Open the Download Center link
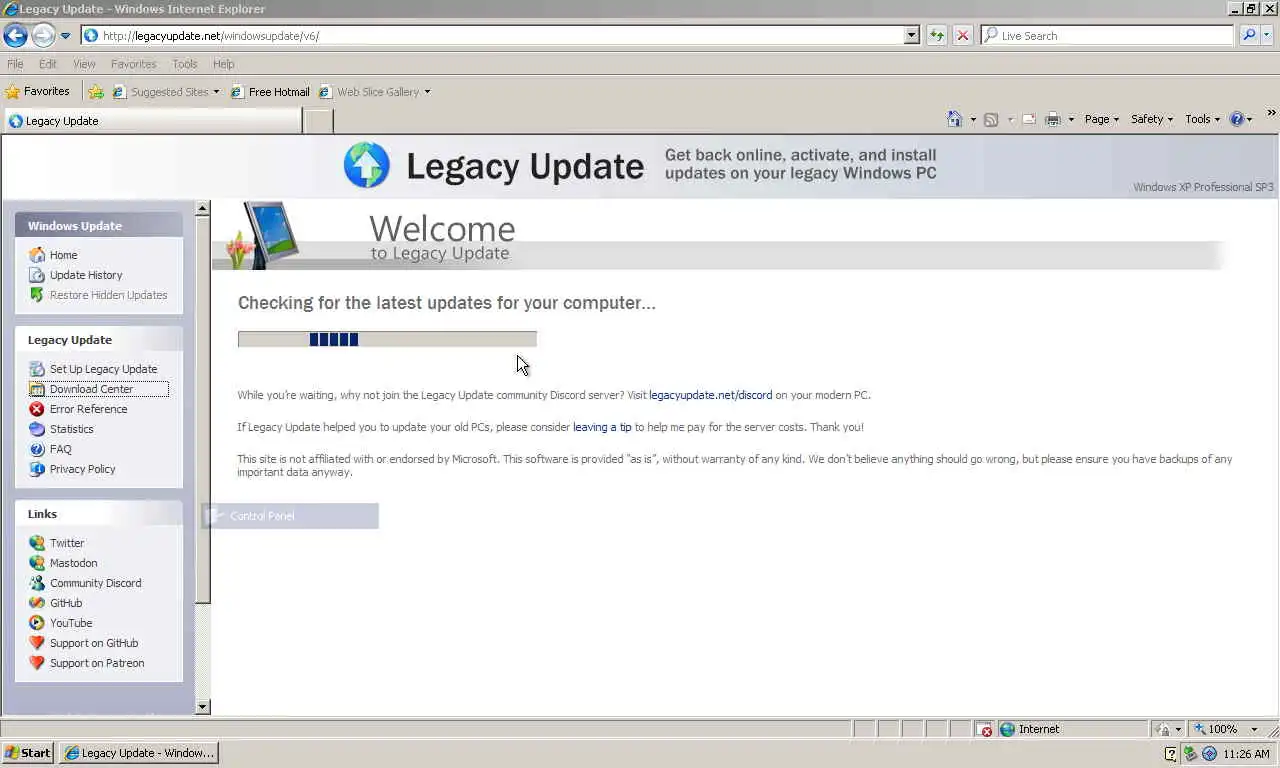Viewport: 1280px width, 768px height. point(91,389)
